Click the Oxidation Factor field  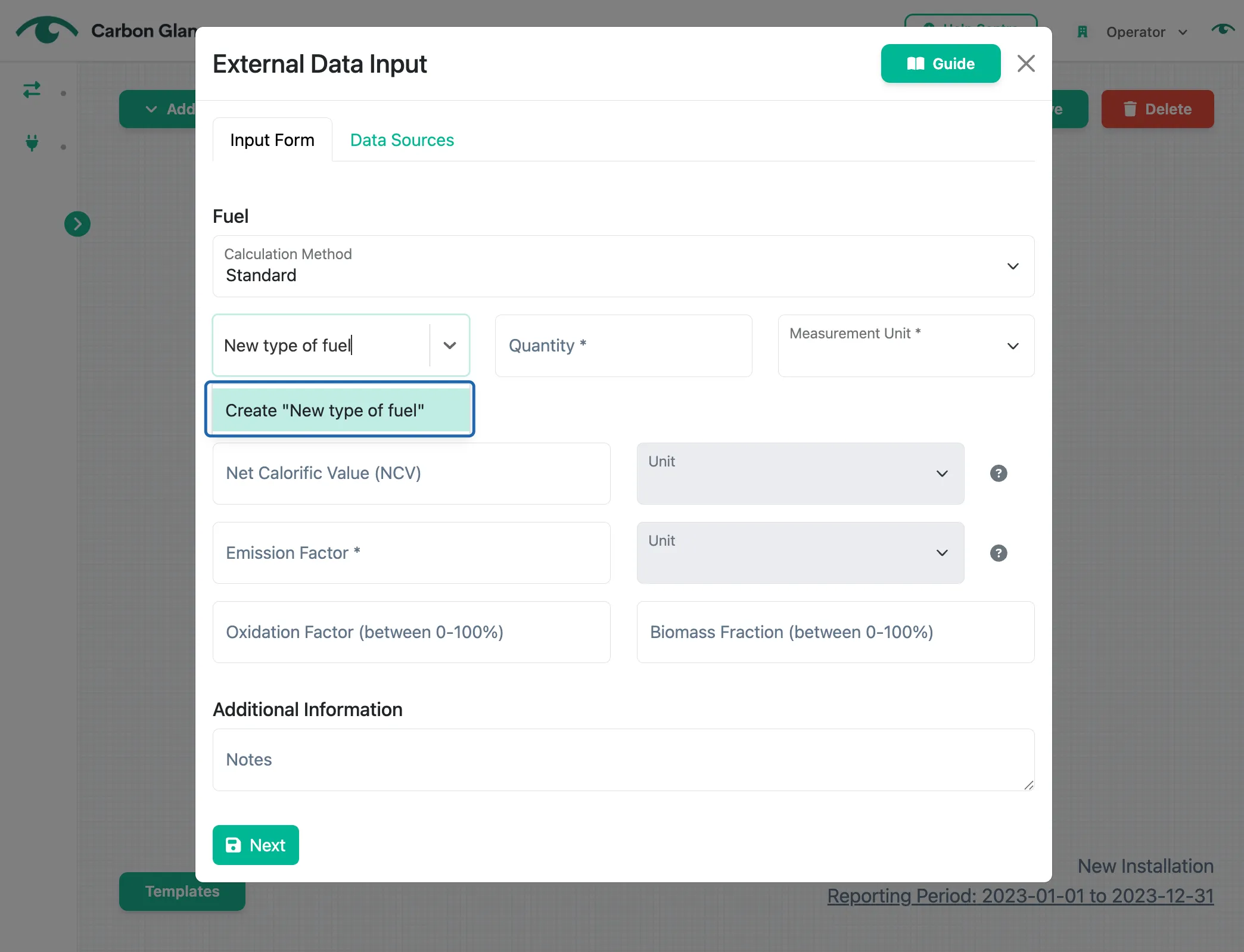tap(411, 632)
